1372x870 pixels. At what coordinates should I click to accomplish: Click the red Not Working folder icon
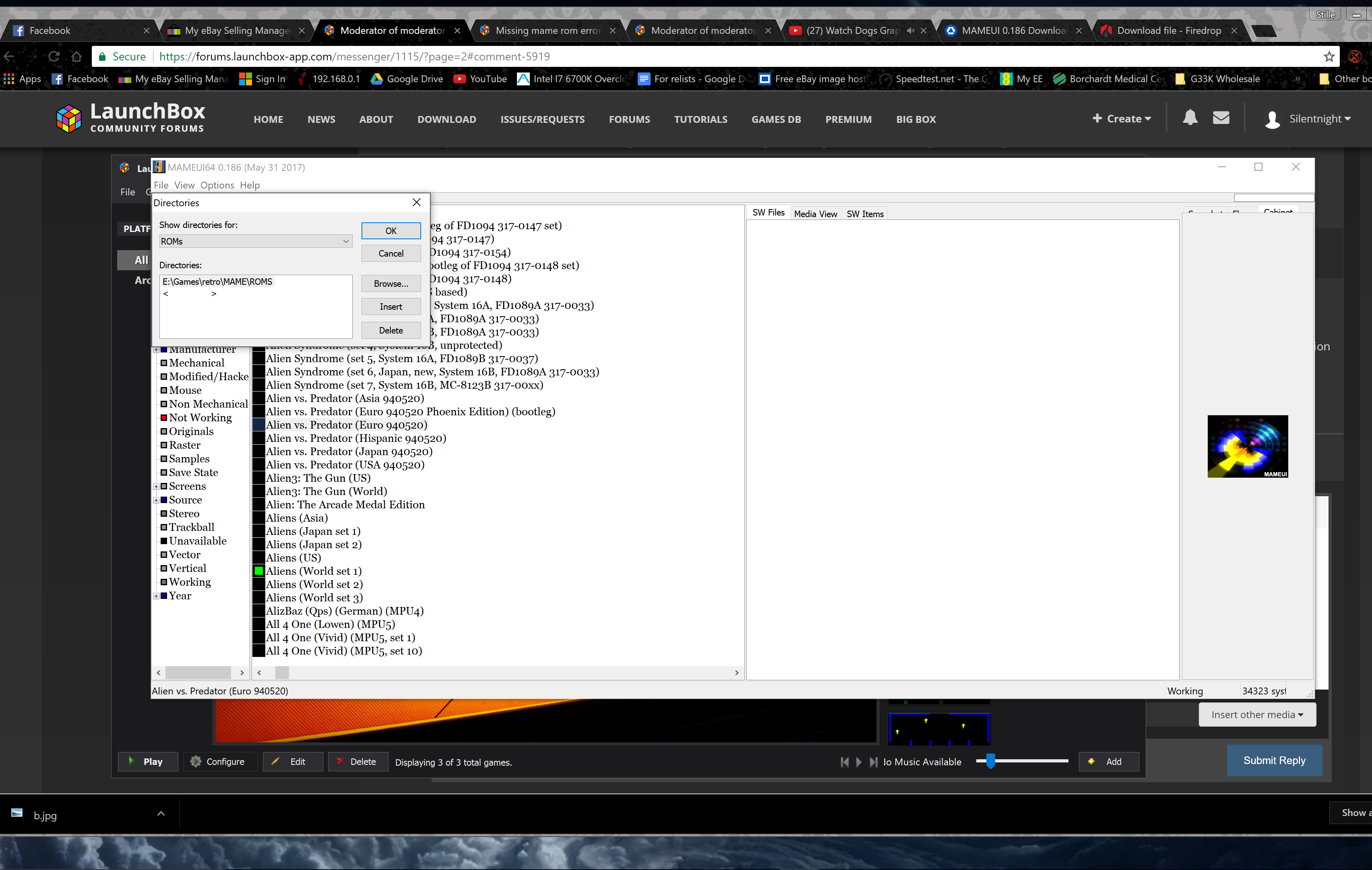coord(163,418)
